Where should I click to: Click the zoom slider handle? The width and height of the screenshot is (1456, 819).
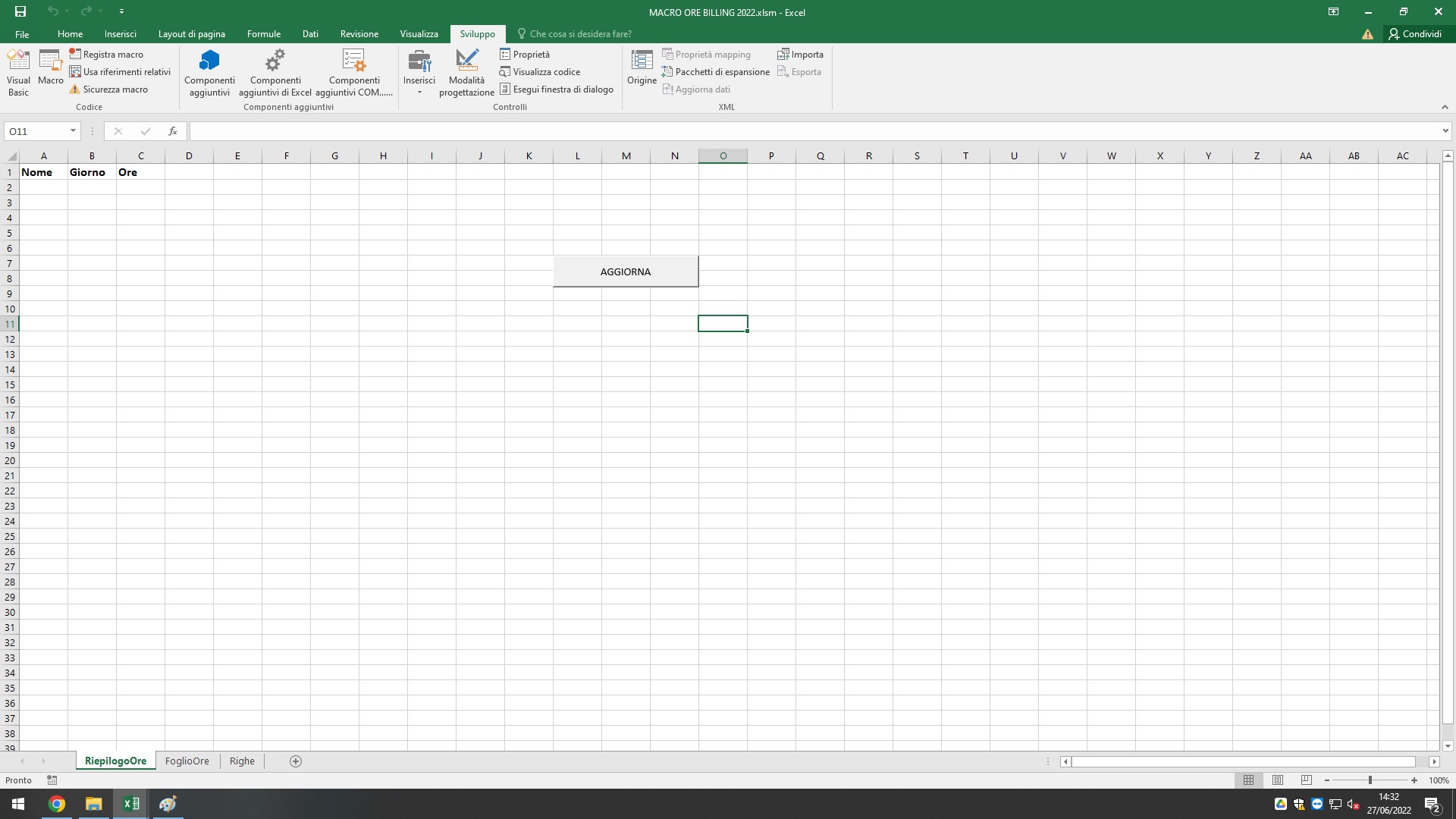[1370, 780]
